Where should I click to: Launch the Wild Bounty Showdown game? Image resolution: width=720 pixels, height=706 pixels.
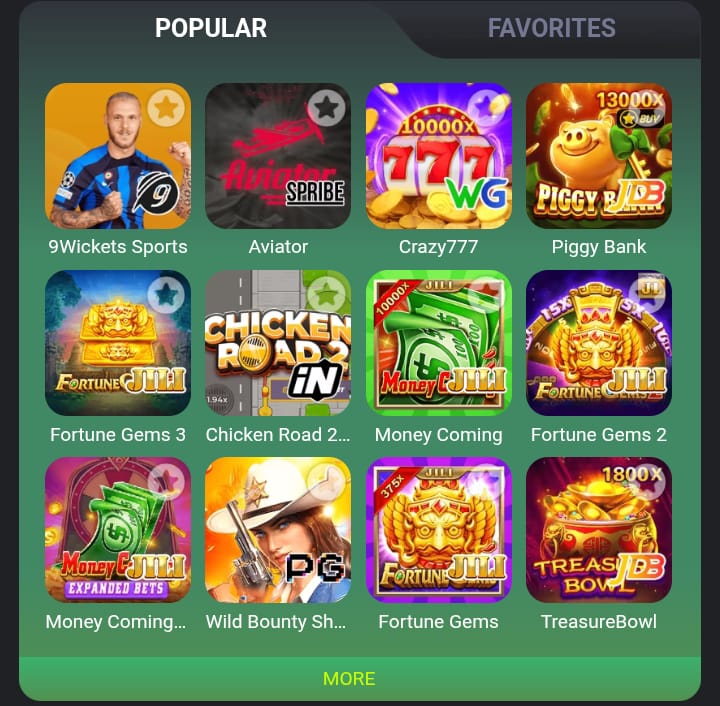coord(278,530)
